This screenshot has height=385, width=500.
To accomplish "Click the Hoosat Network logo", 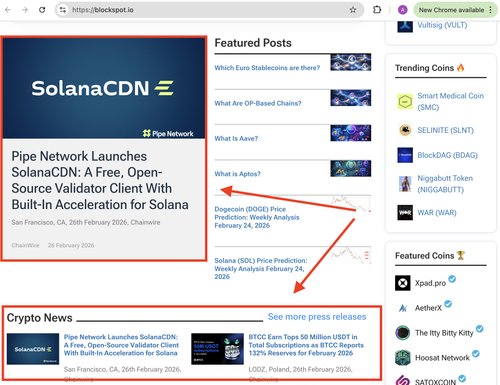I will (403, 358).
